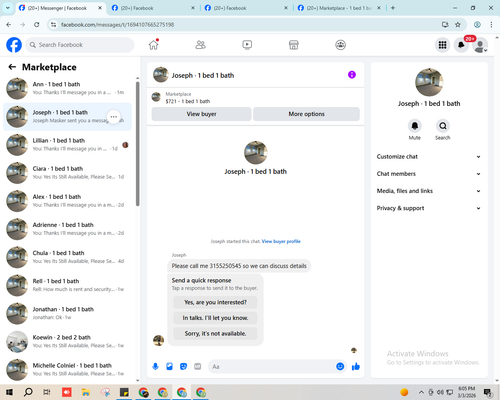Open a new browser tab
Screen dimensions: 500x400
coord(393,8)
